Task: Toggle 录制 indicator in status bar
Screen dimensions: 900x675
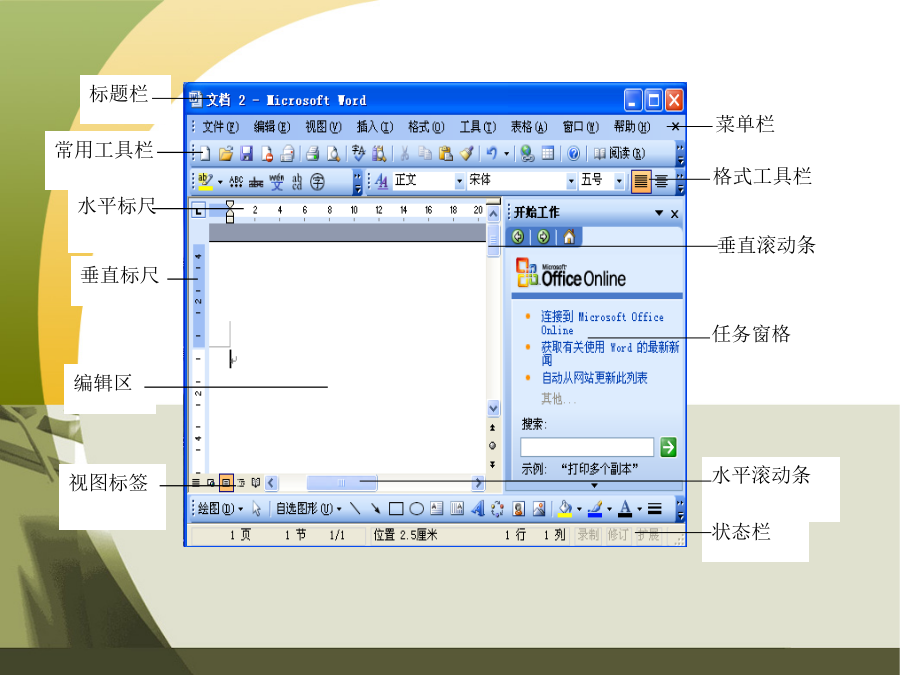Action: (588, 535)
